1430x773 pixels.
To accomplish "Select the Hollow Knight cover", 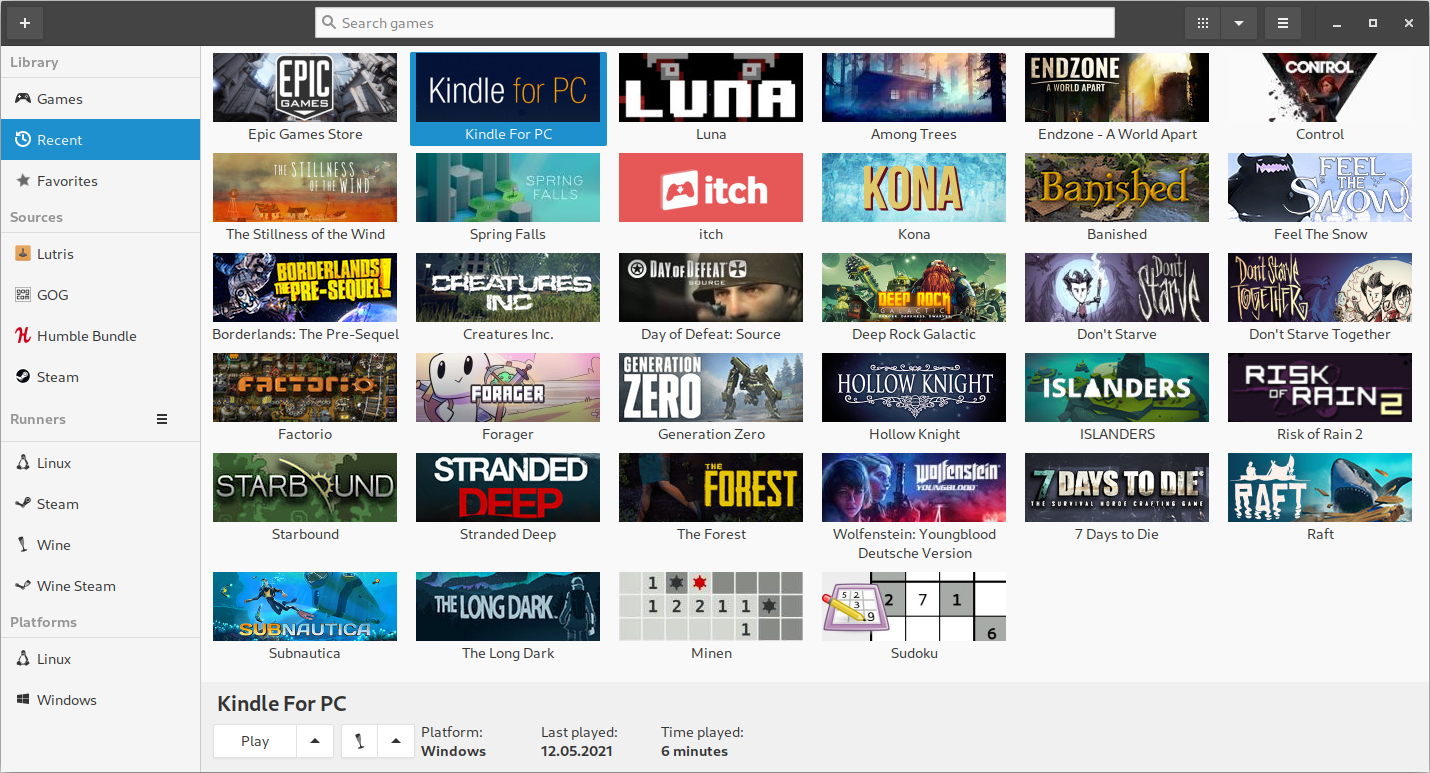I will pyautogui.click(x=914, y=387).
